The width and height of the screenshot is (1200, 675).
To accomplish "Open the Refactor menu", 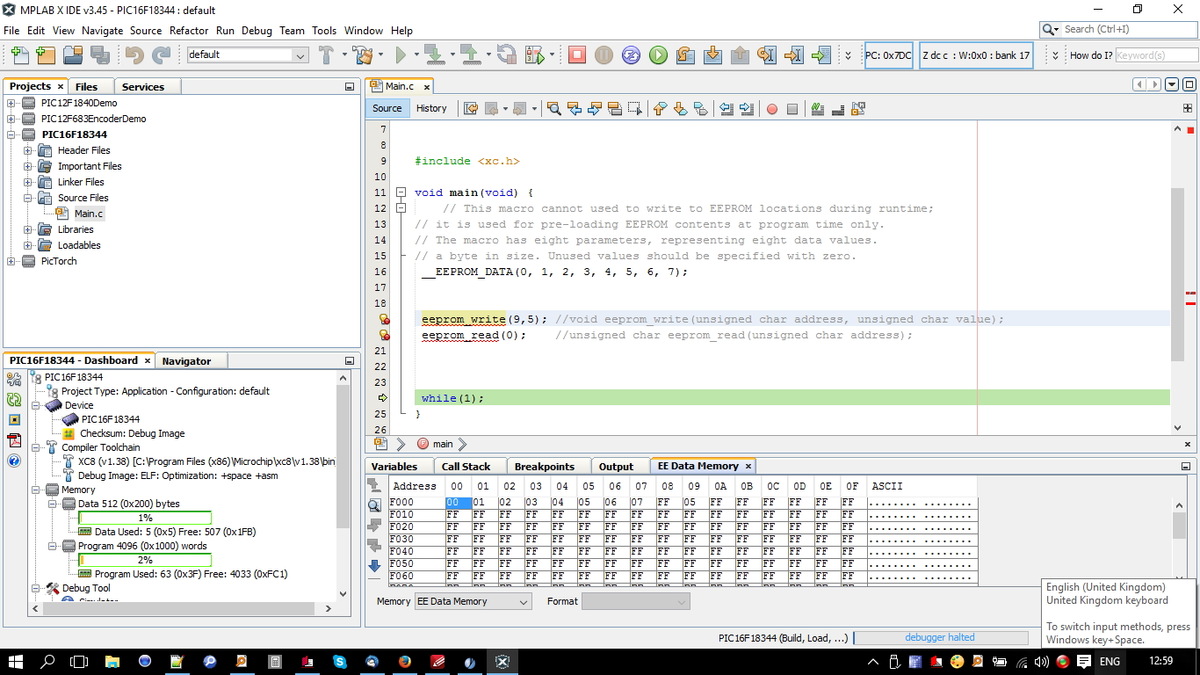I will [x=189, y=30].
